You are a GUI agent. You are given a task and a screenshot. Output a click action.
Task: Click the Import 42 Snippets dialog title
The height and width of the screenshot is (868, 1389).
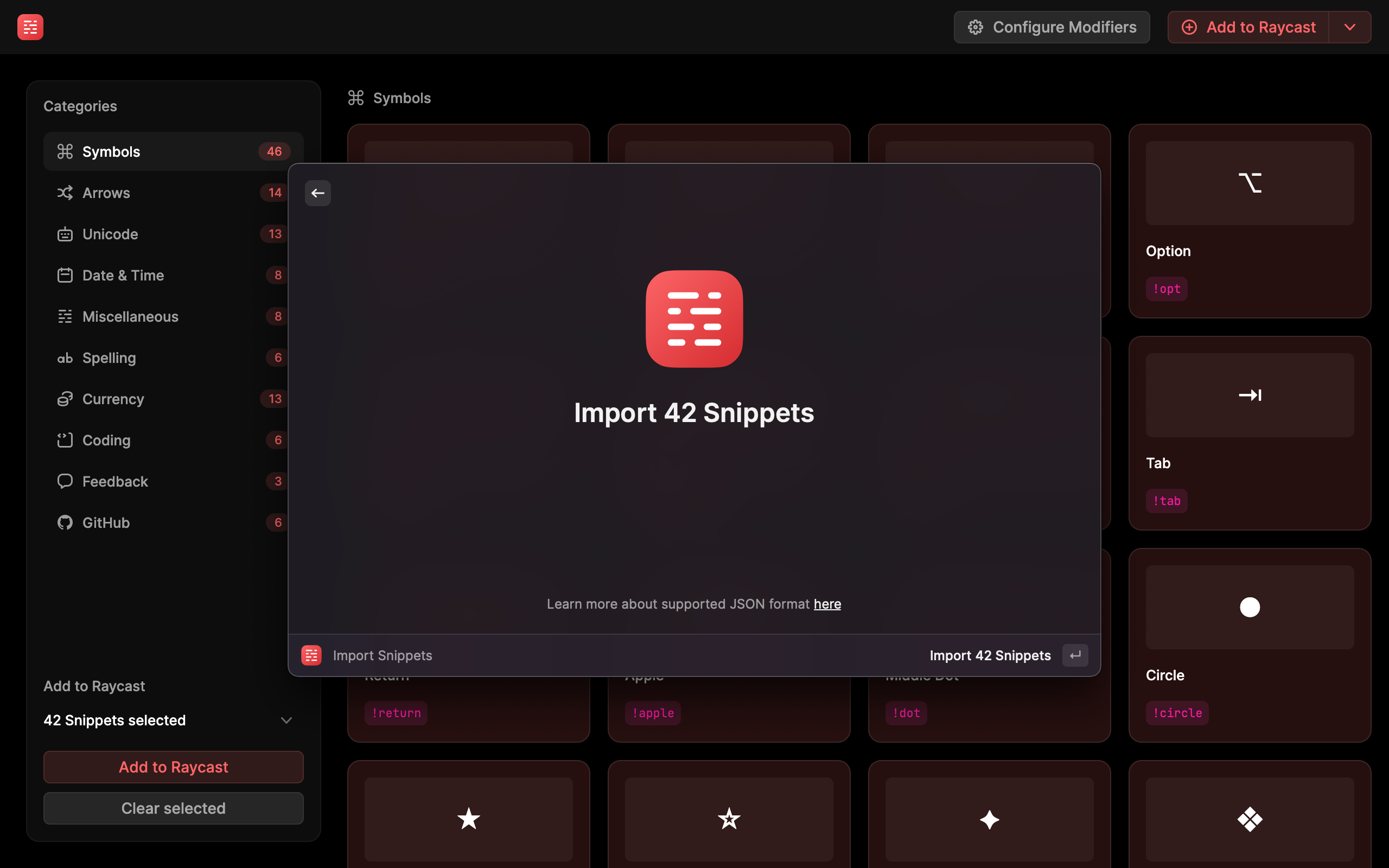[694, 413]
